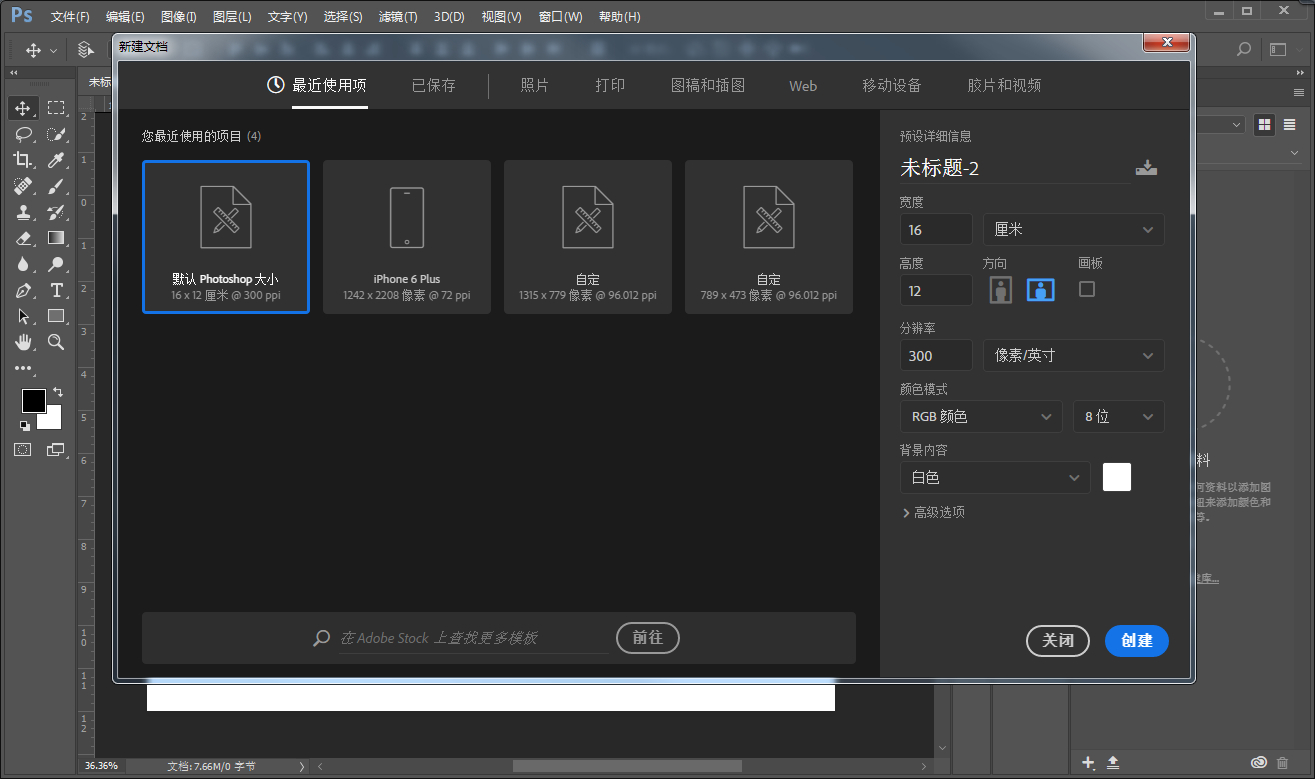
Task: Toggle Quick Mask mode
Action: pyautogui.click(x=23, y=450)
